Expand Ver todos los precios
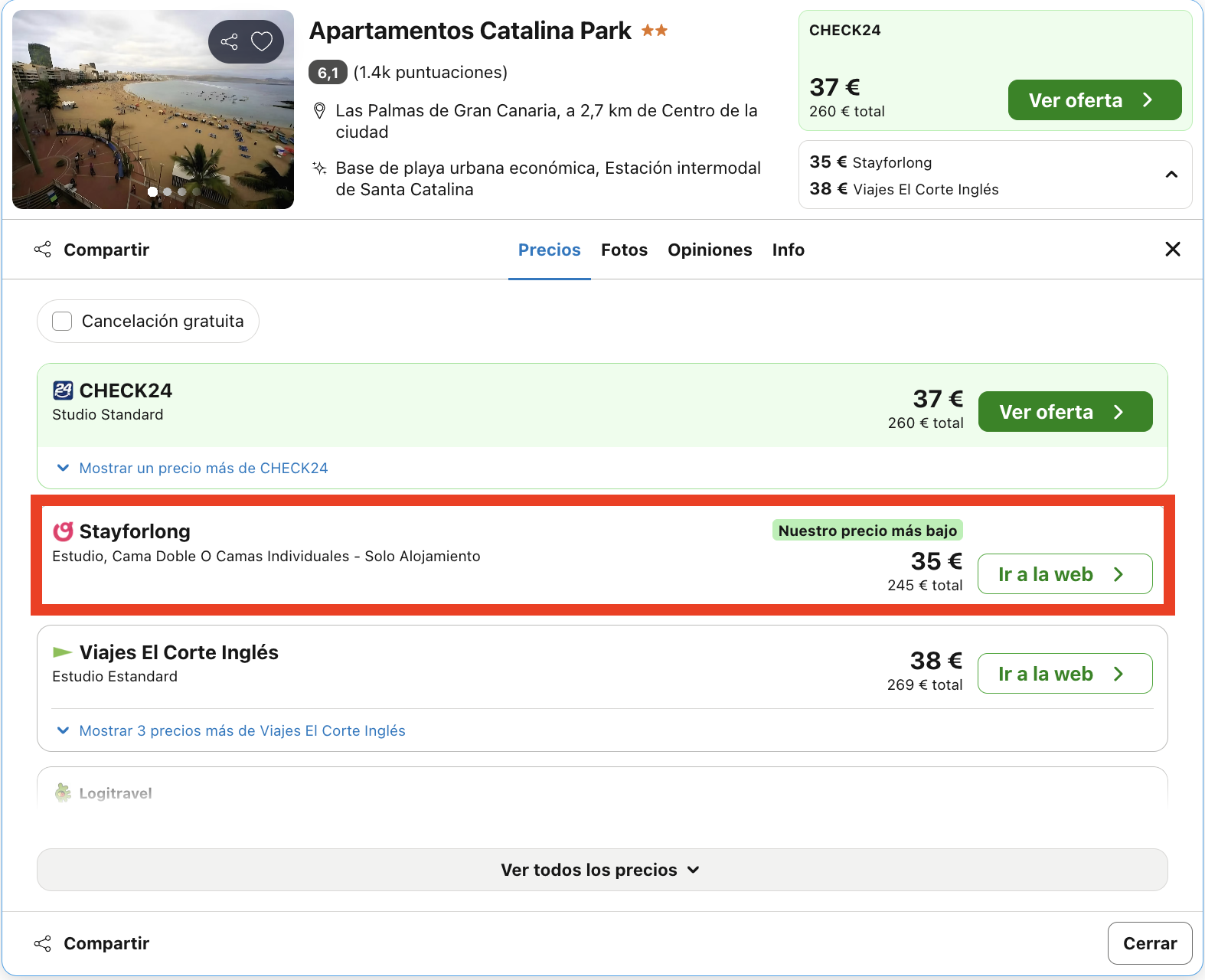1205x980 pixels. [602, 870]
